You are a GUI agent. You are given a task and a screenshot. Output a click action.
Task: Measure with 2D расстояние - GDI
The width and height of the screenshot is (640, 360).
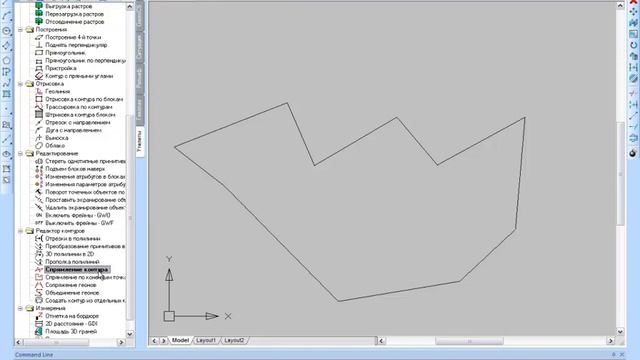point(71,324)
